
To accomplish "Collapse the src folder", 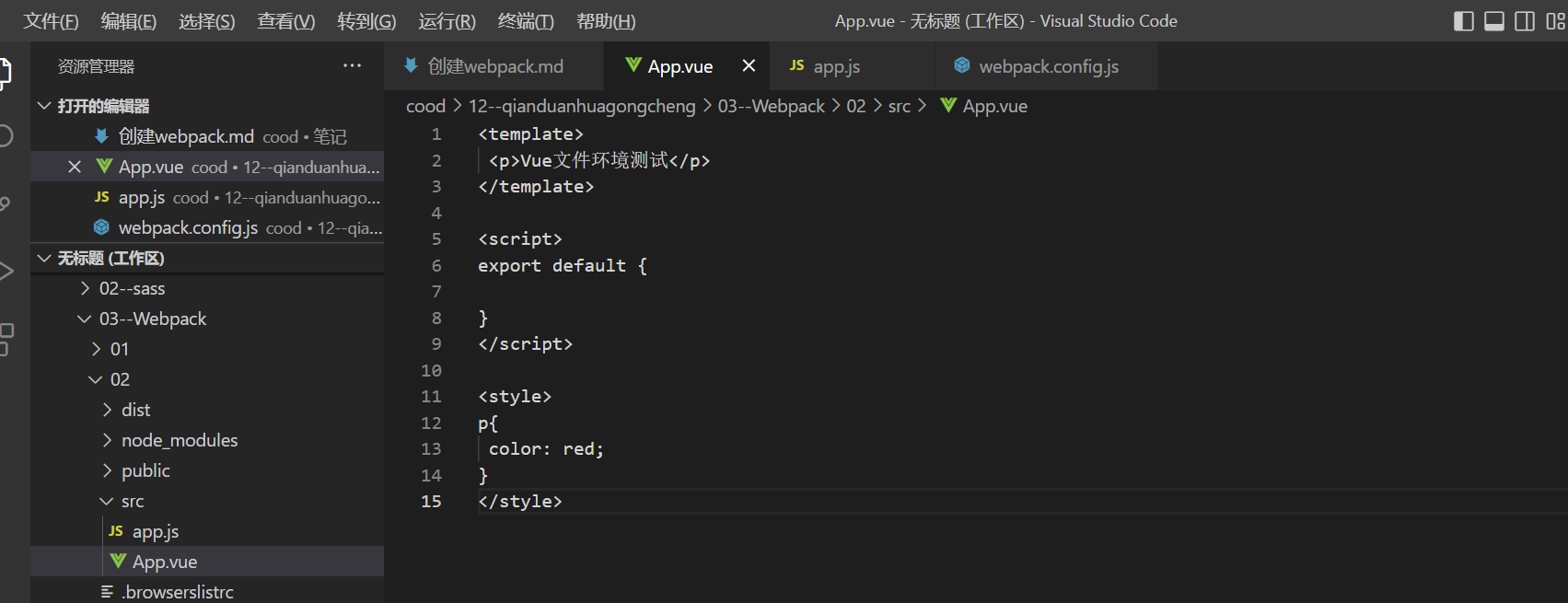I will point(107,501).
